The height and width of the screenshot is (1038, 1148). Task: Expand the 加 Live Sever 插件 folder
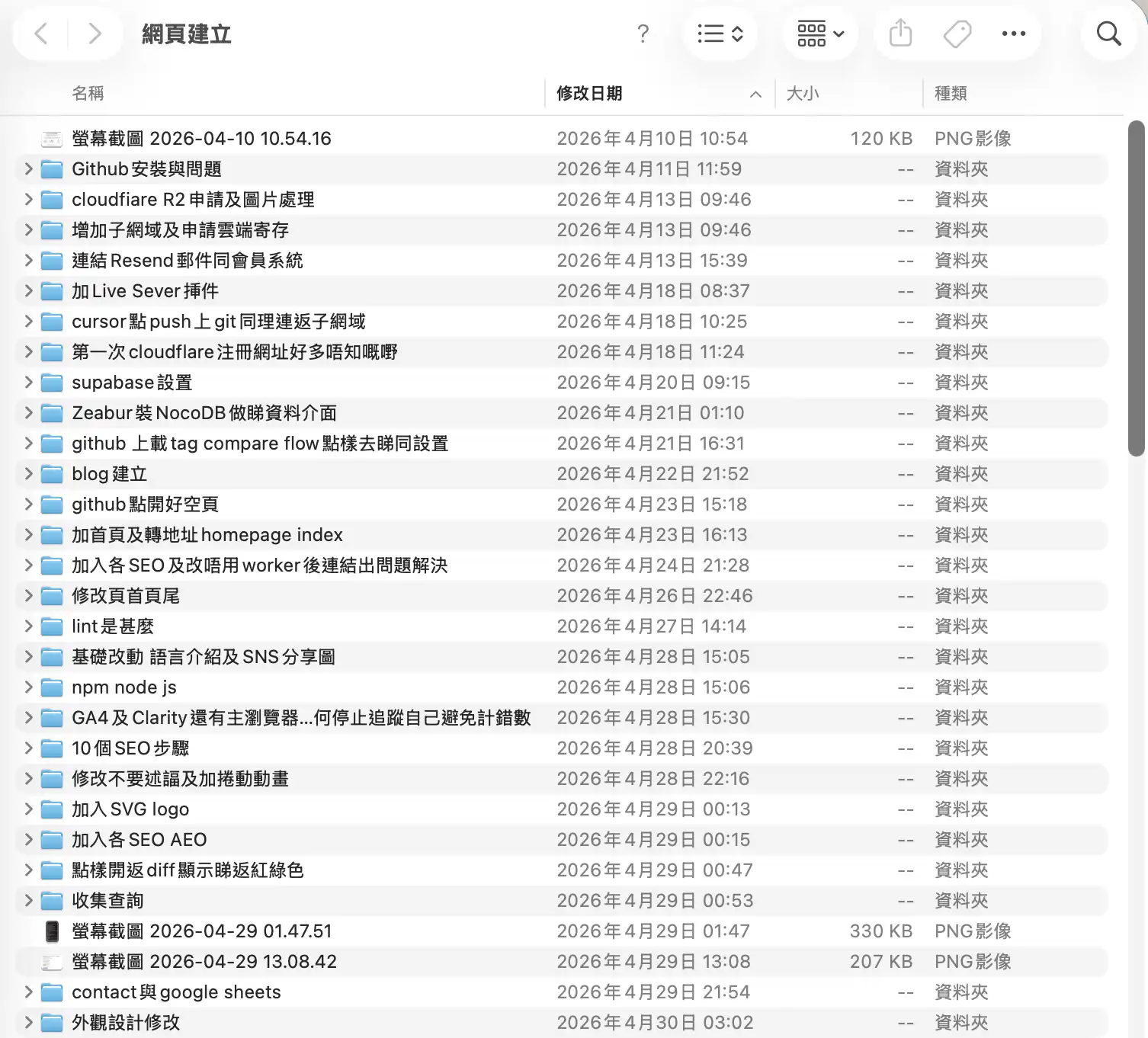(x=28, y=290)
